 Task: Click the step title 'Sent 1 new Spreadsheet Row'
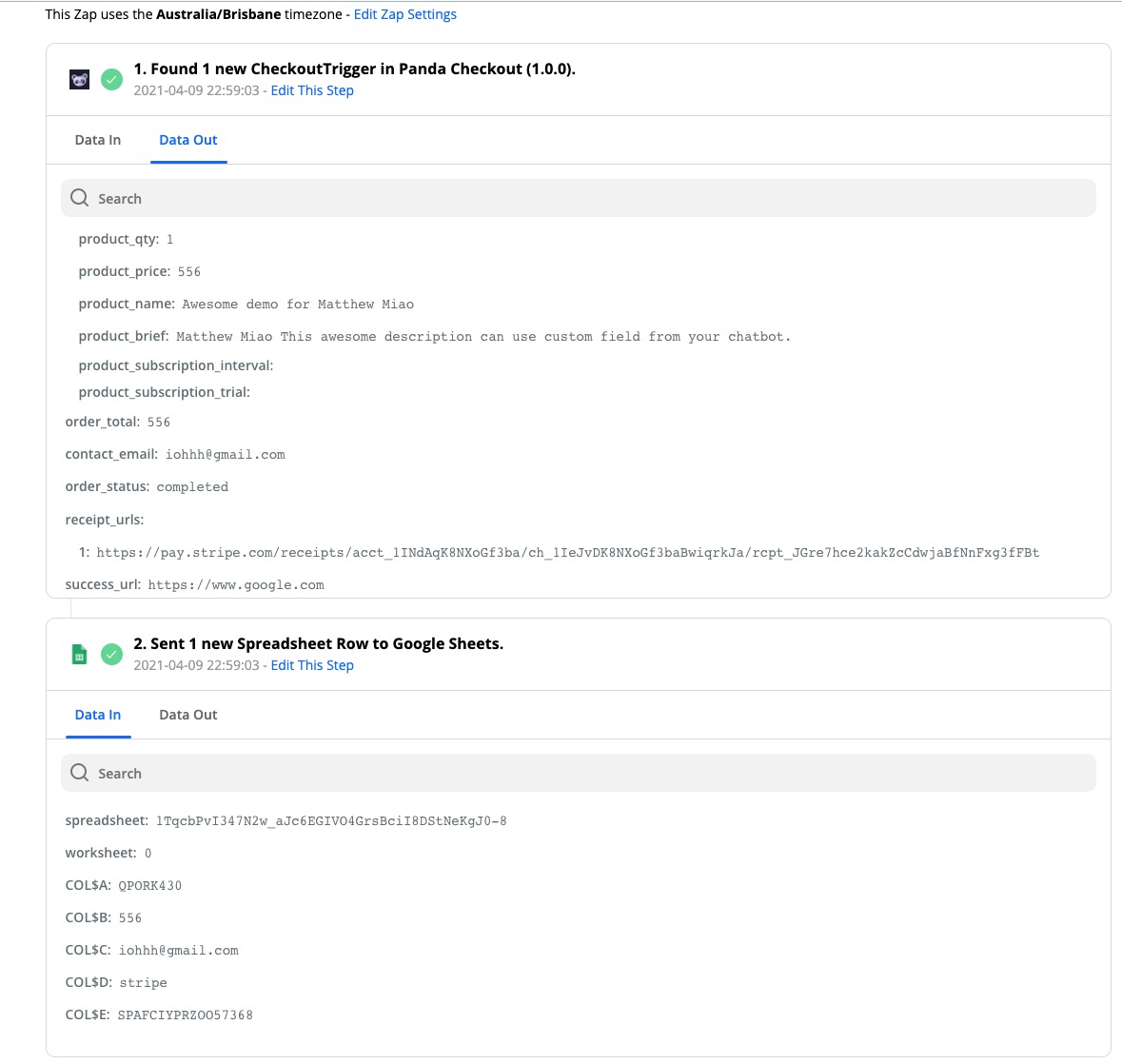click(318, 643)
